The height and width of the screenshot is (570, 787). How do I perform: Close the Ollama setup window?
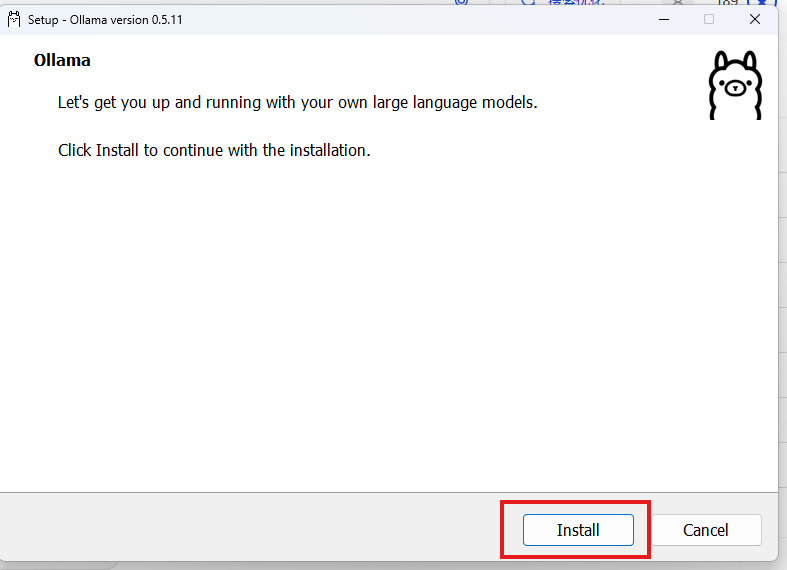(755, 20)
